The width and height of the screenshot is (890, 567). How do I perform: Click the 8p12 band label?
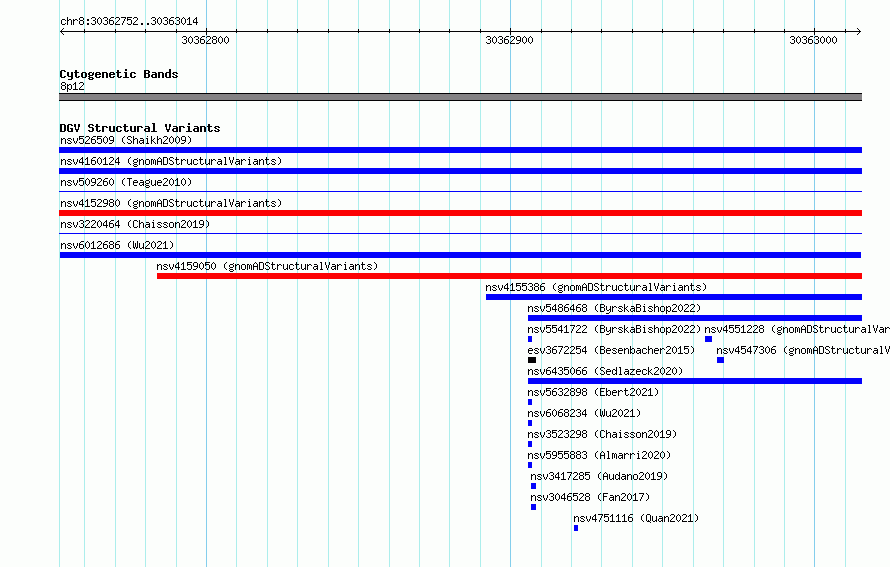coord(72,86)
